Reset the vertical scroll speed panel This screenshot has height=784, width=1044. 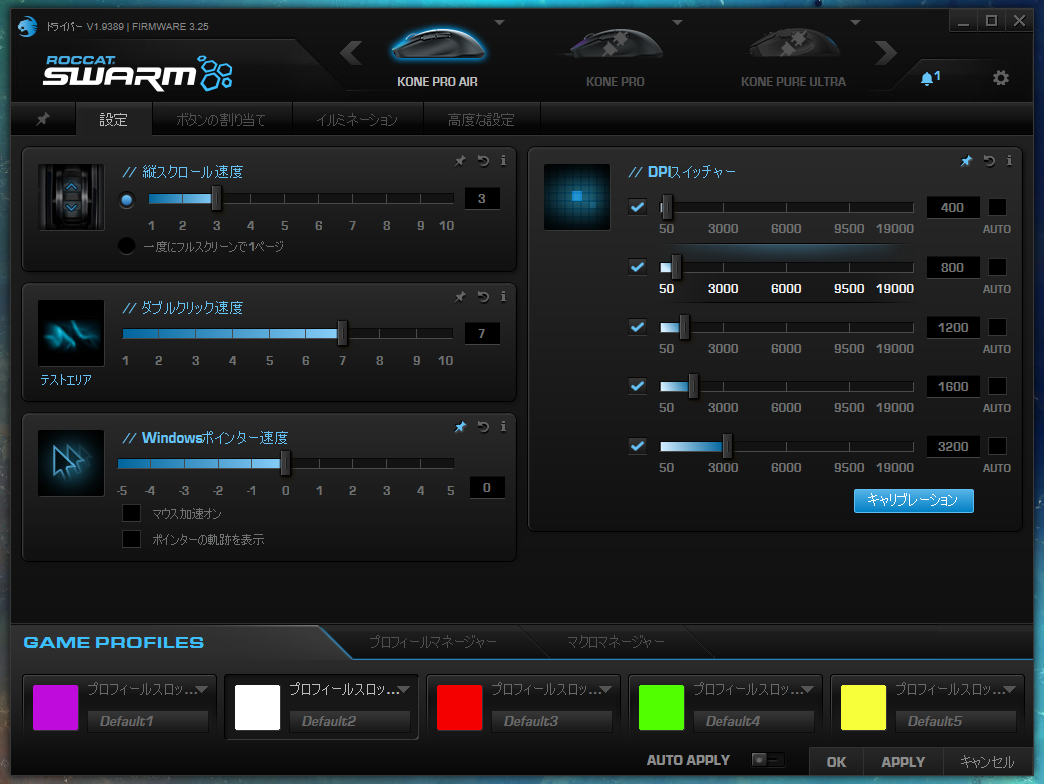click(x=483, y=160)
